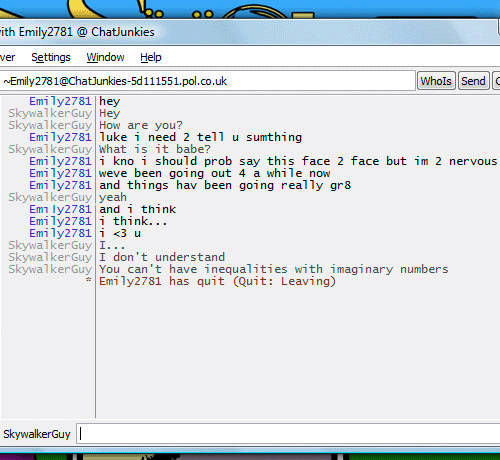Screen dimensions: 500x460
Task: Click the partially visible 'ver' menu item
Action: [8, 57]
